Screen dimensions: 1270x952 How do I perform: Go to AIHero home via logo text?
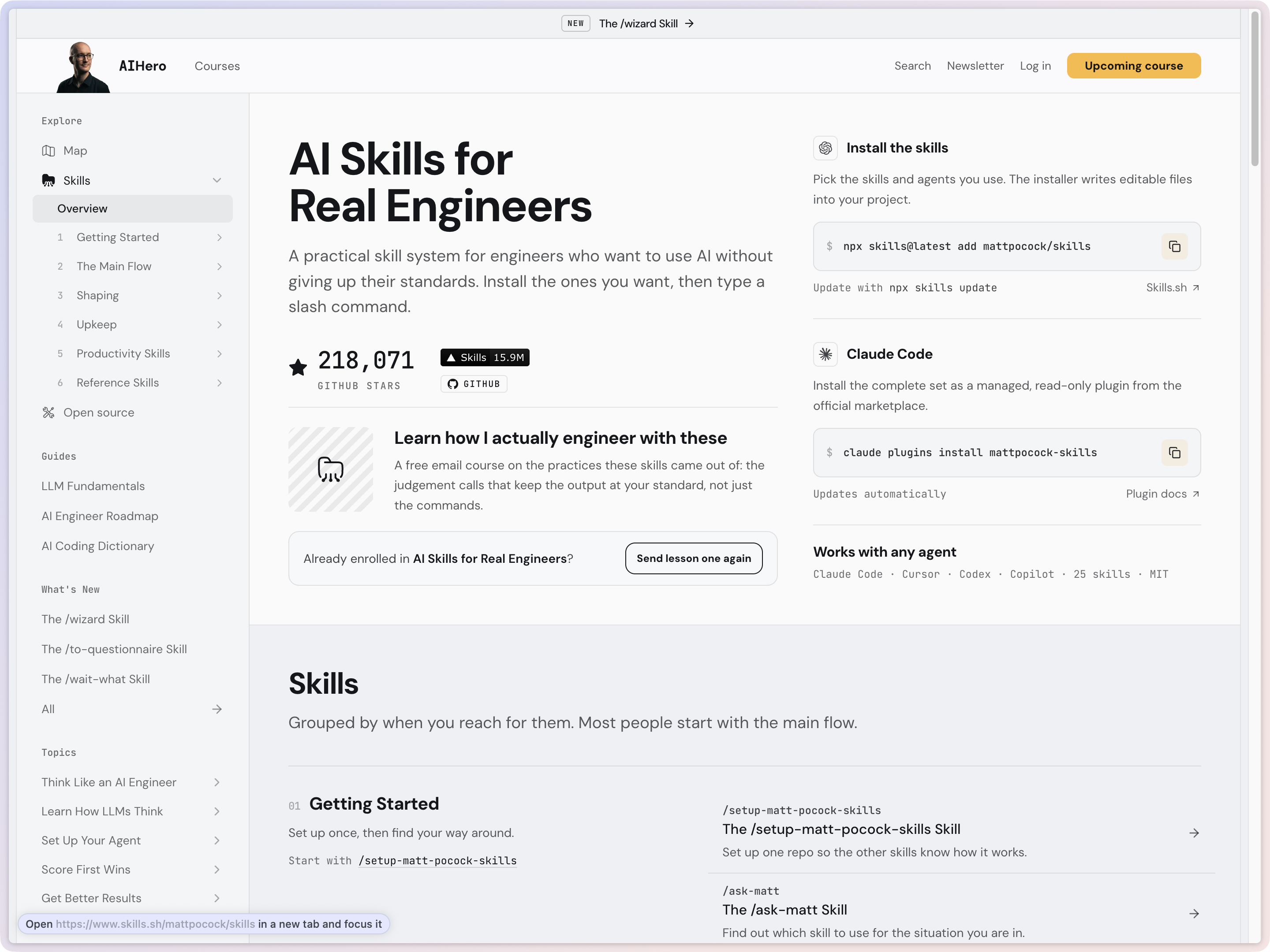click(x=142, y=67)
